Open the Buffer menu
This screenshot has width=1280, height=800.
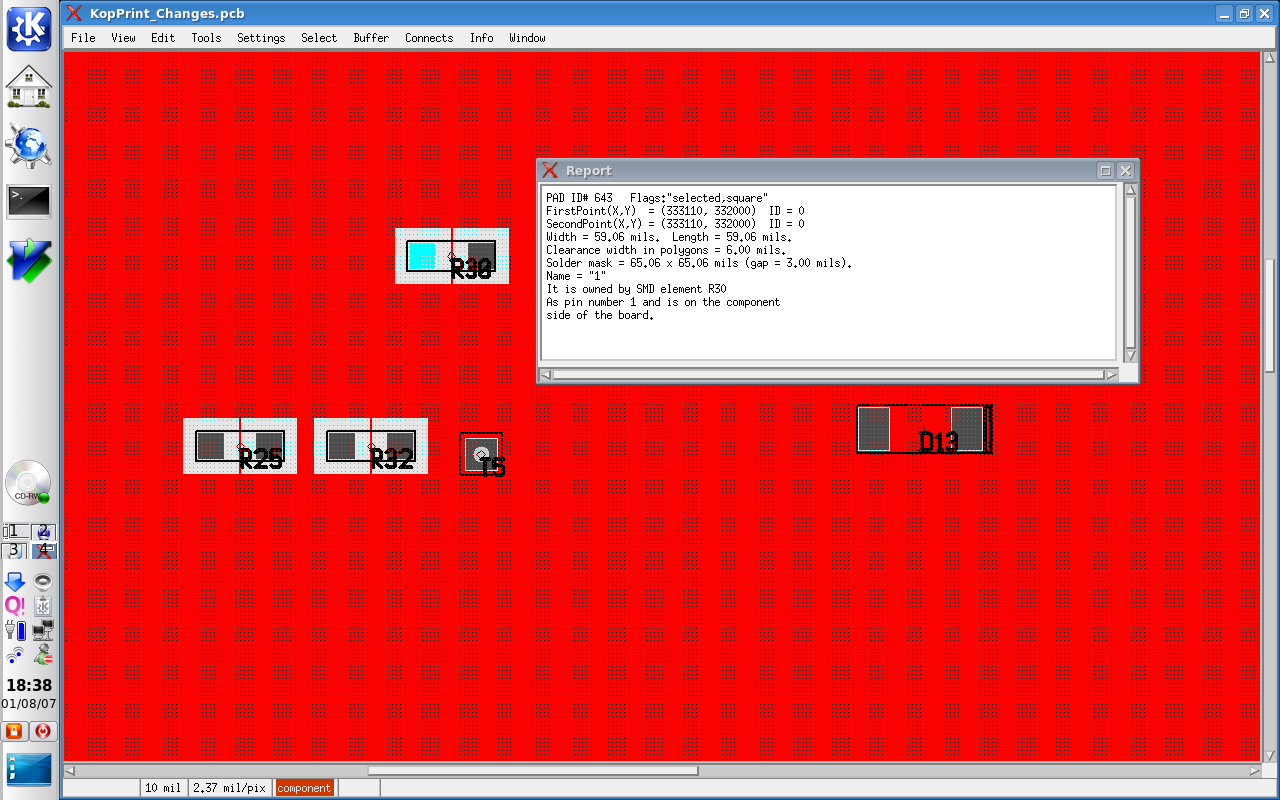(x=371, y=38)
